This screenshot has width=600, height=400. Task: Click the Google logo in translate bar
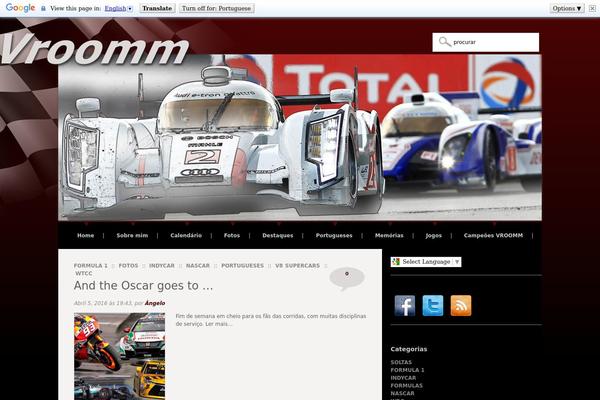tap(20, 8)
